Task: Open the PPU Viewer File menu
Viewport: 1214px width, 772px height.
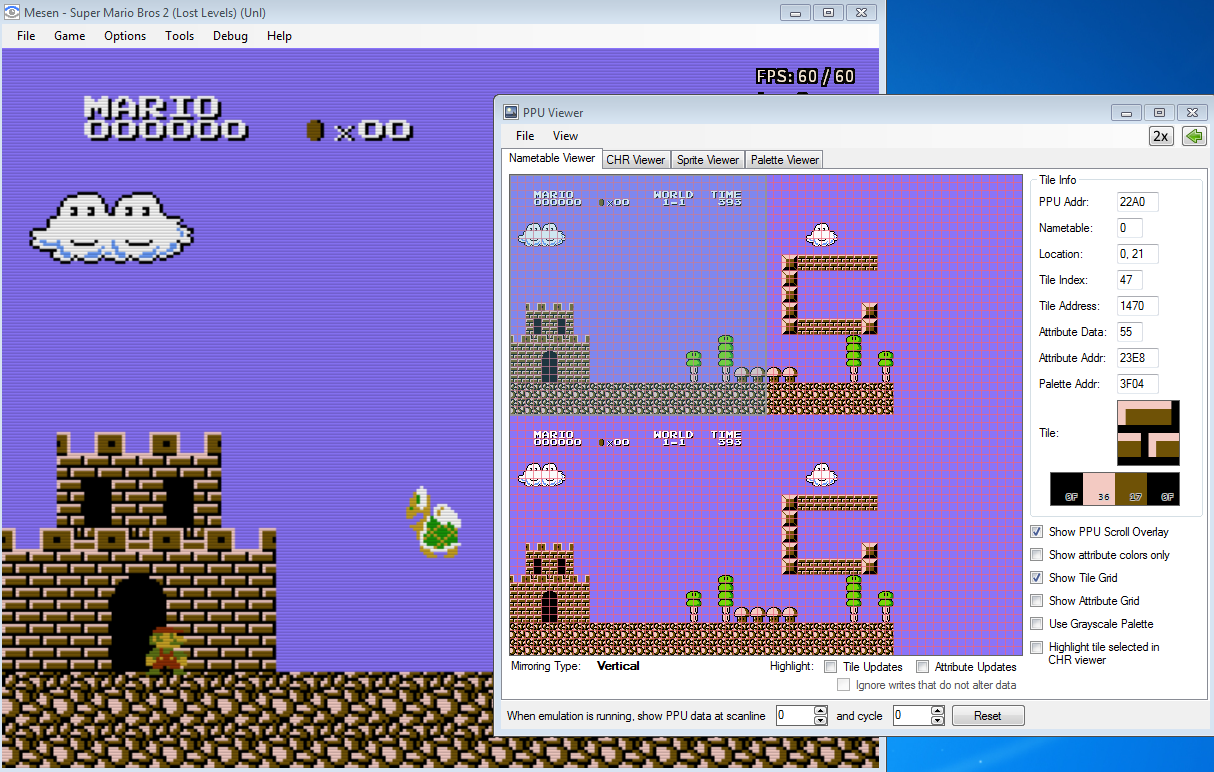Action: 525,136
